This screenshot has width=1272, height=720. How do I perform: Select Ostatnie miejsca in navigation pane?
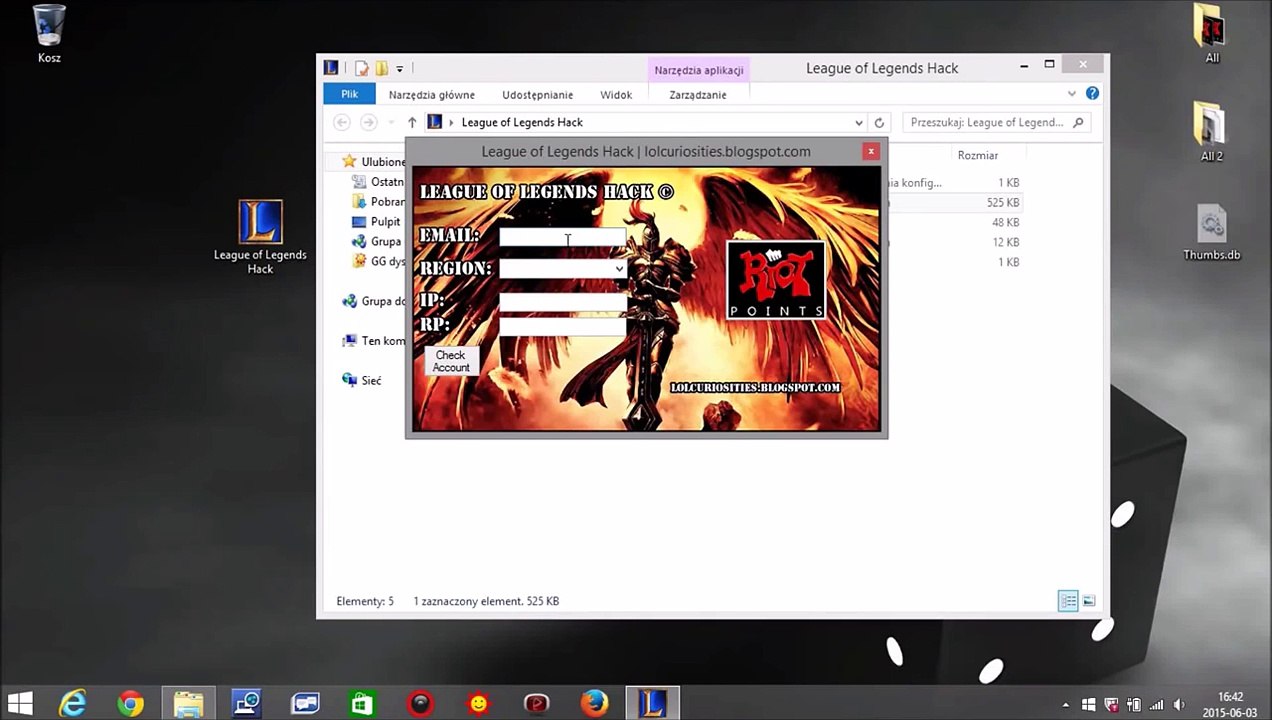tap(379, 182)
